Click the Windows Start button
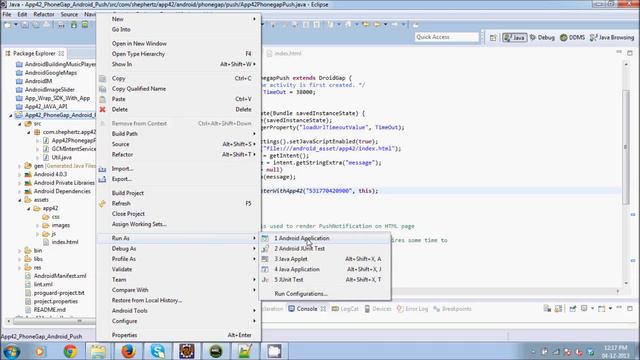The image size is (640, 360). [x=11, y=351]
